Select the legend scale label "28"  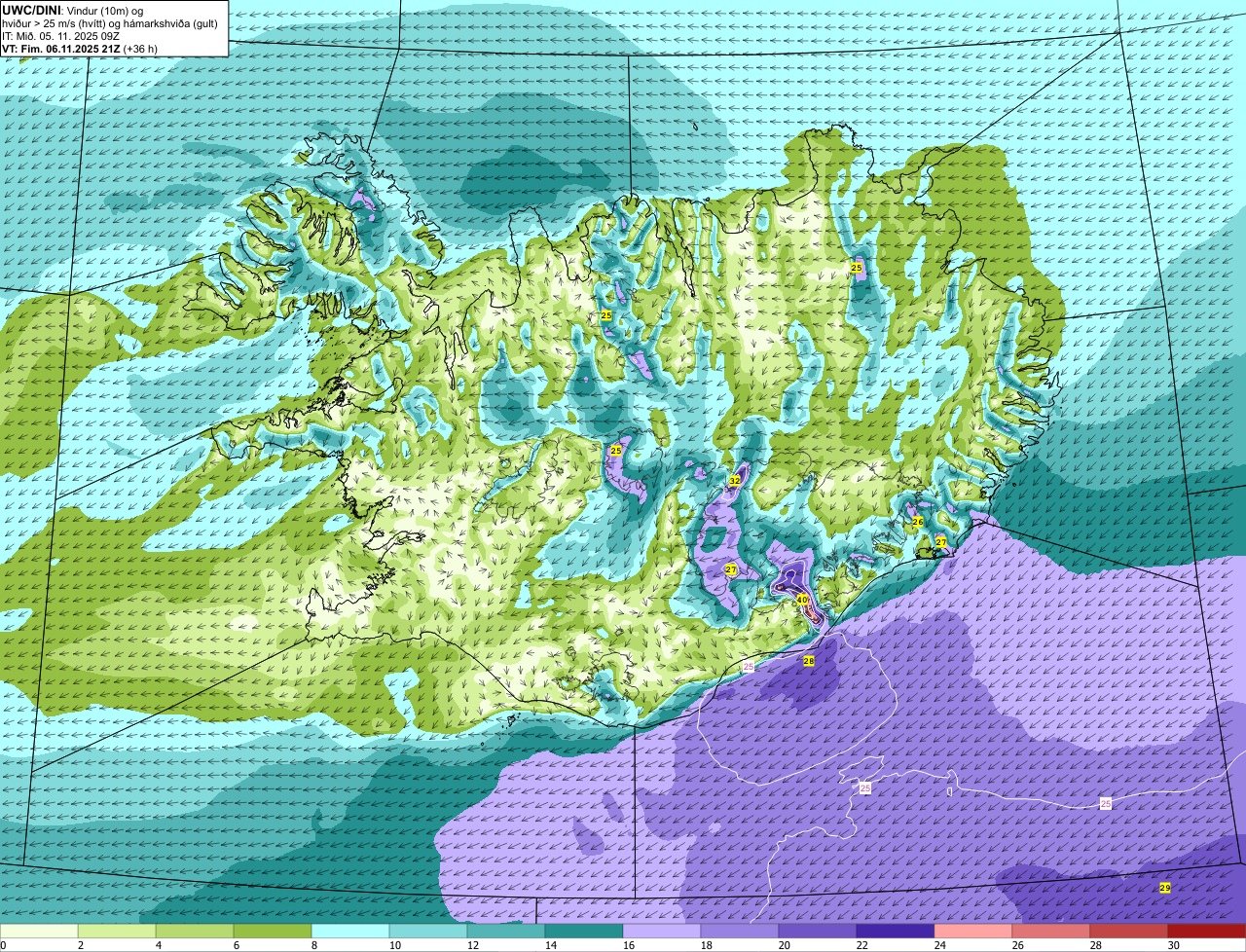(x=1095, y=945)
